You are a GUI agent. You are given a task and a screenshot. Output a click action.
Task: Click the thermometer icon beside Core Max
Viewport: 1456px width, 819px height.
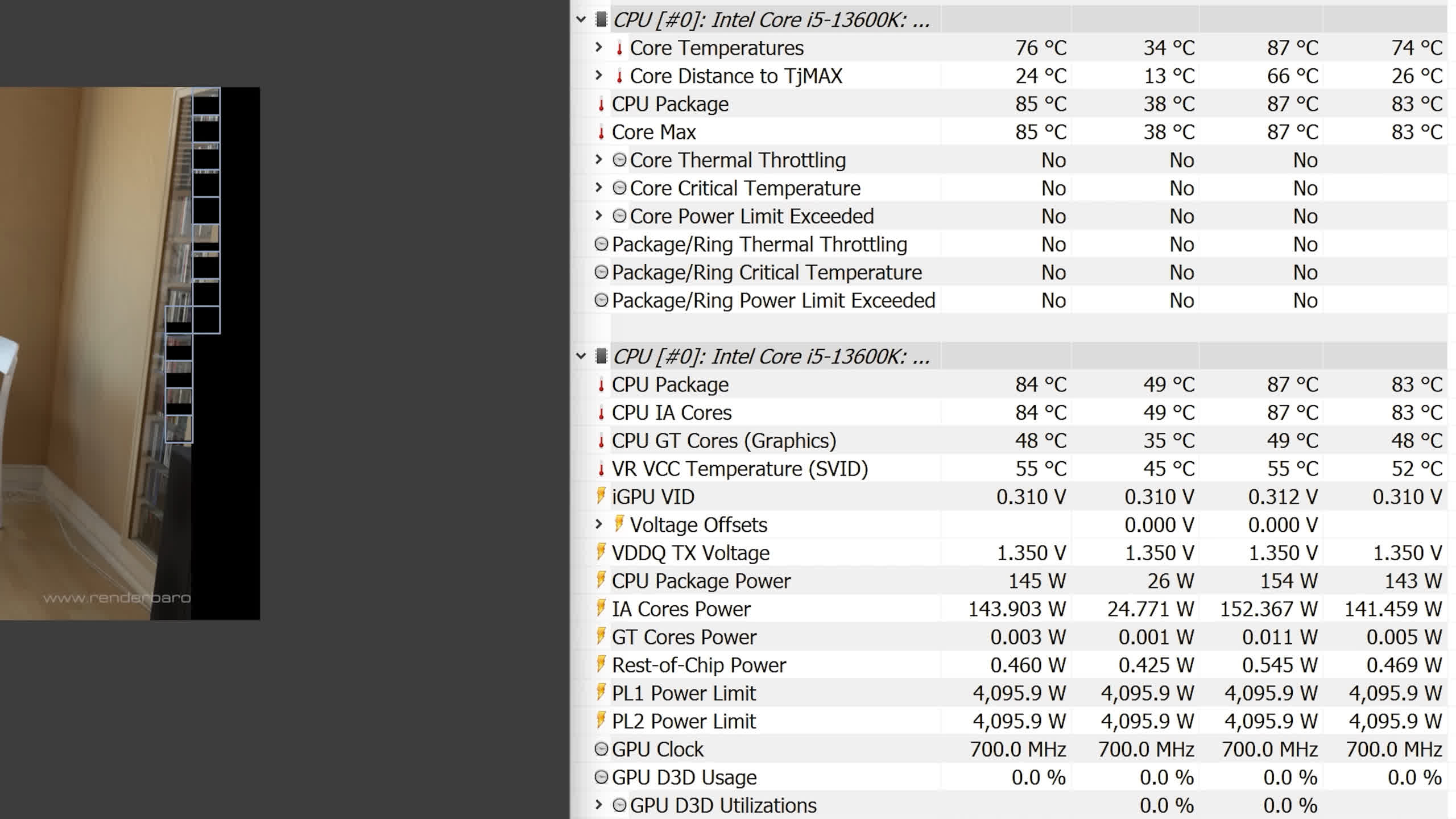601,133
